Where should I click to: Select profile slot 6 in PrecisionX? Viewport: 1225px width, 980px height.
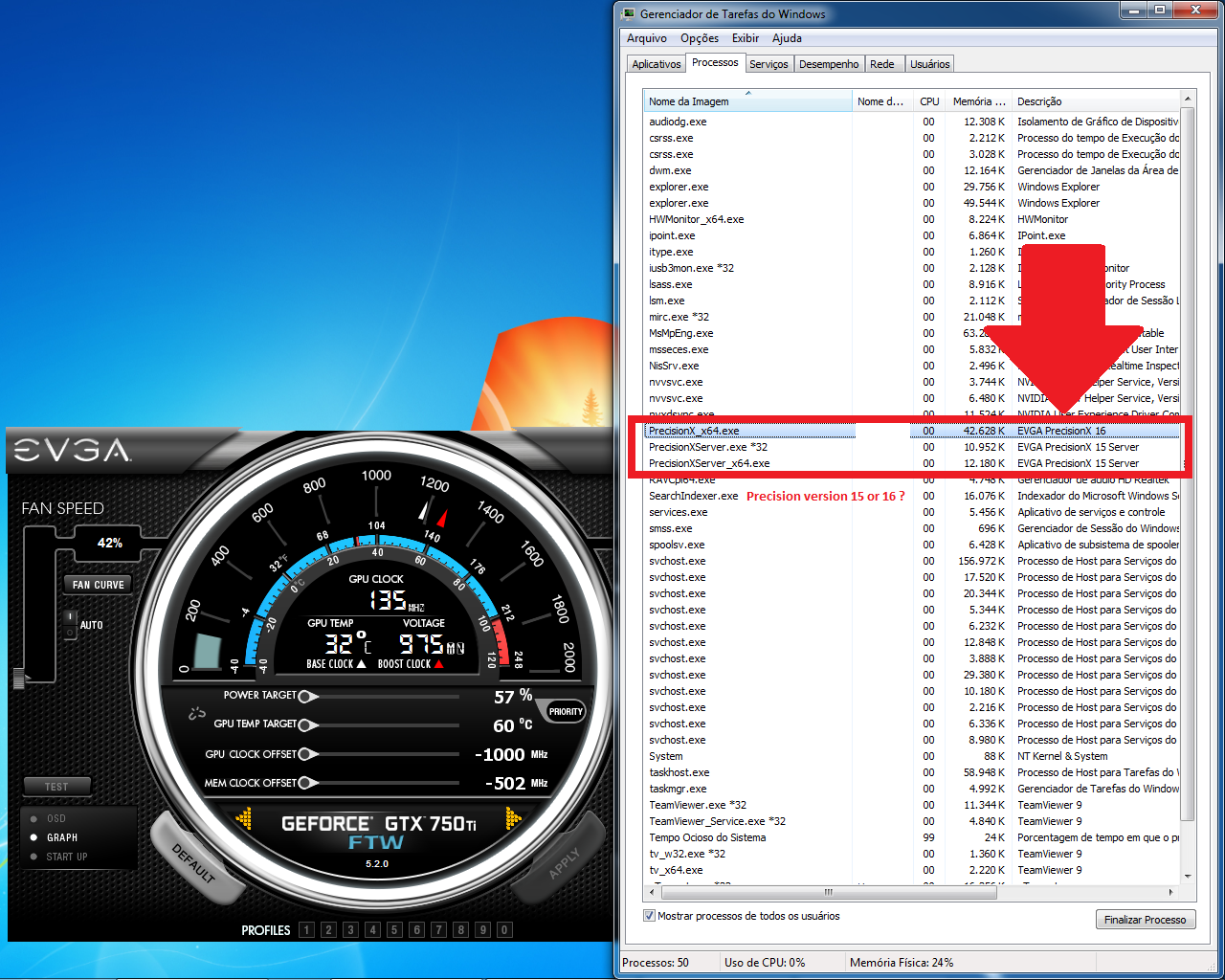tap(416, 929)
